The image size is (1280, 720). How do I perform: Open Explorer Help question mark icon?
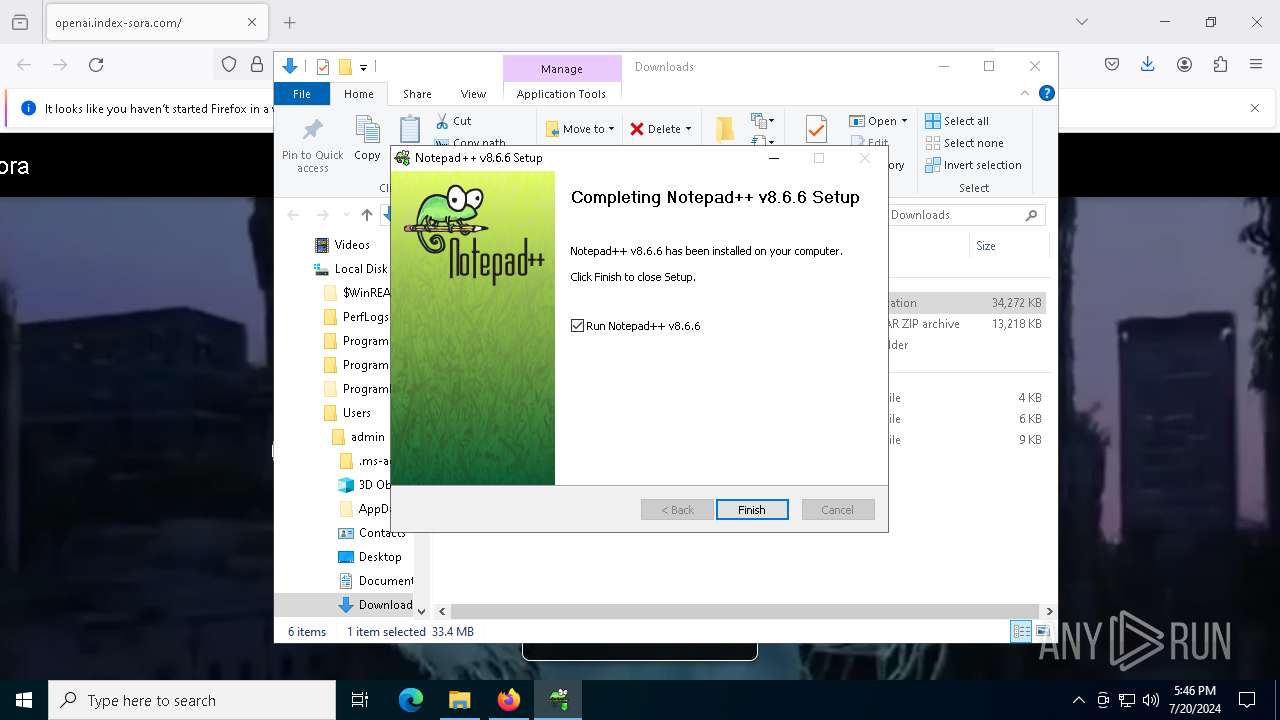click(1046, 93)
